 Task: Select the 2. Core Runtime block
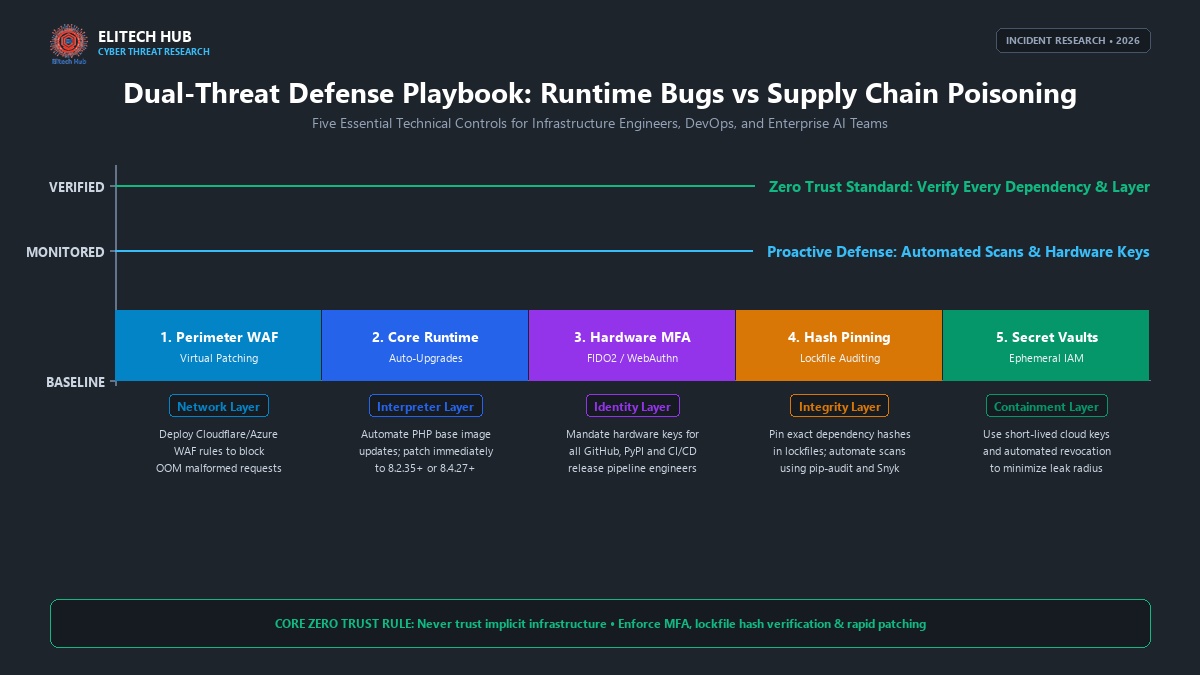point(425,345)
